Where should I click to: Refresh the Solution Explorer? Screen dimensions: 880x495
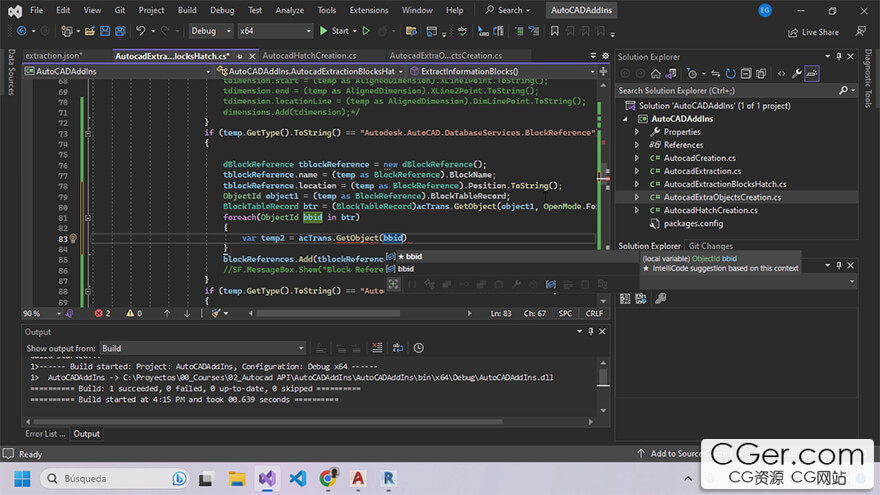point(730,74)
